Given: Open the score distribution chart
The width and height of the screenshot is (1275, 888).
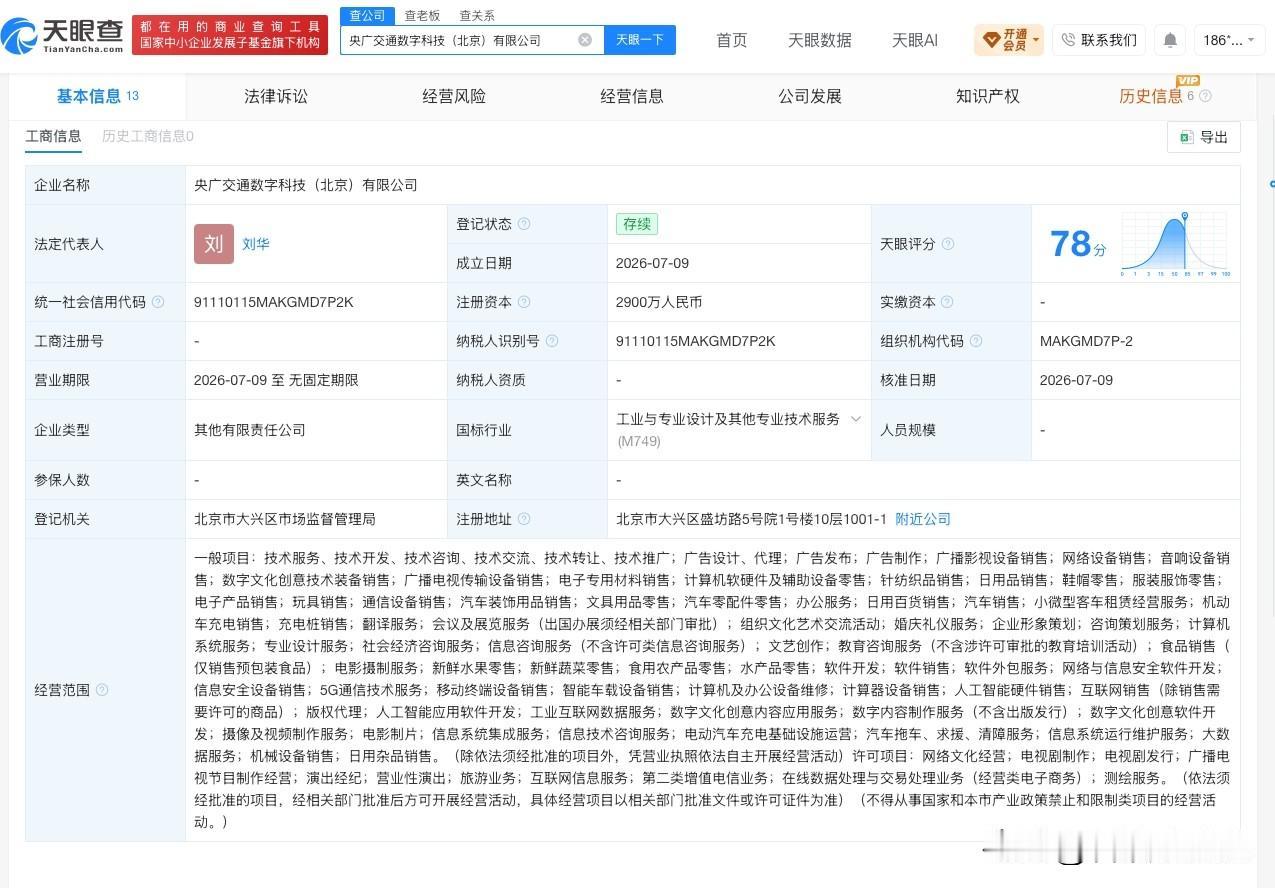Looking at the screenshot, I should click(x=1176, y=244).
